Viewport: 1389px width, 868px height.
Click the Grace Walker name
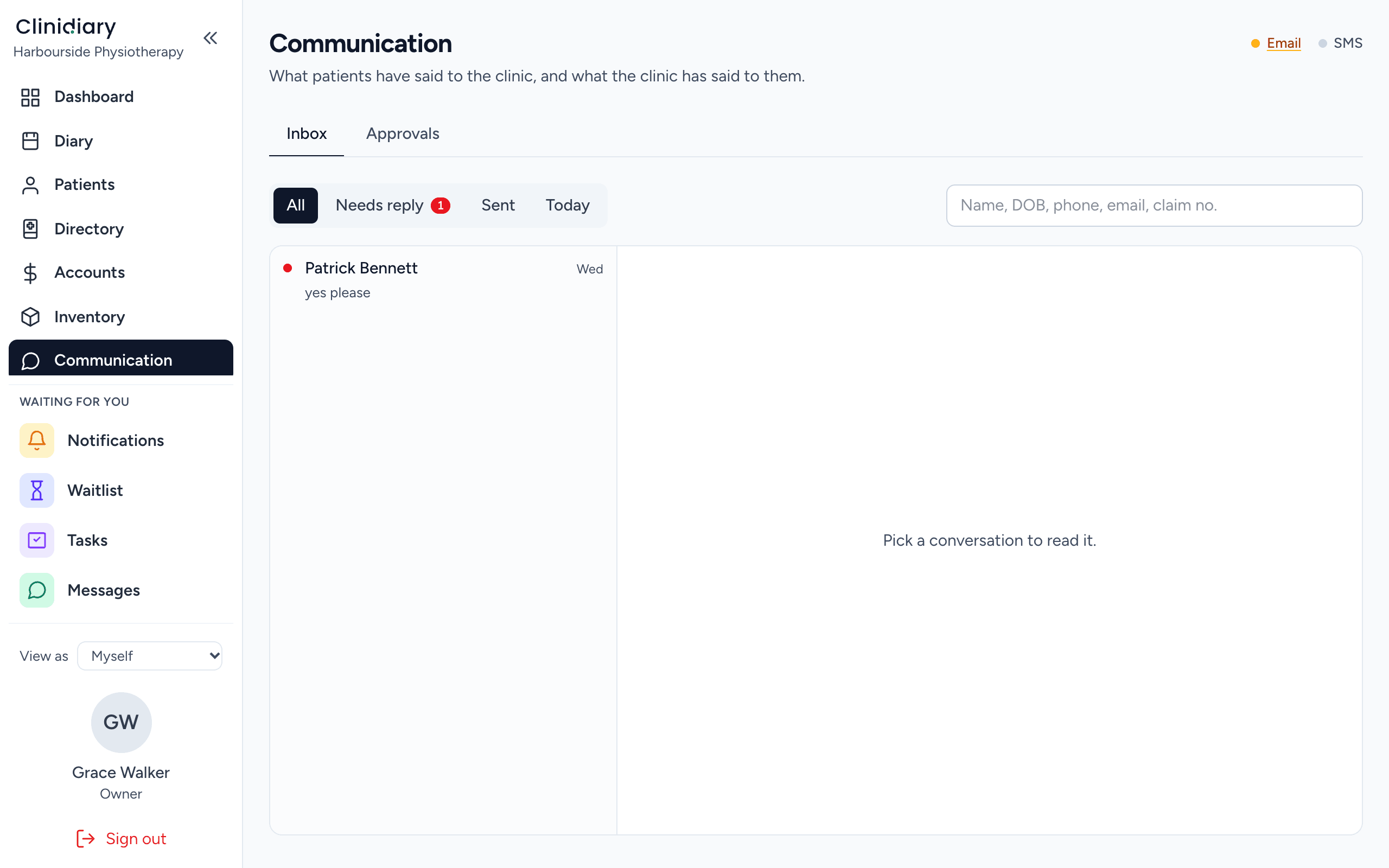click(x=121, y=773)
